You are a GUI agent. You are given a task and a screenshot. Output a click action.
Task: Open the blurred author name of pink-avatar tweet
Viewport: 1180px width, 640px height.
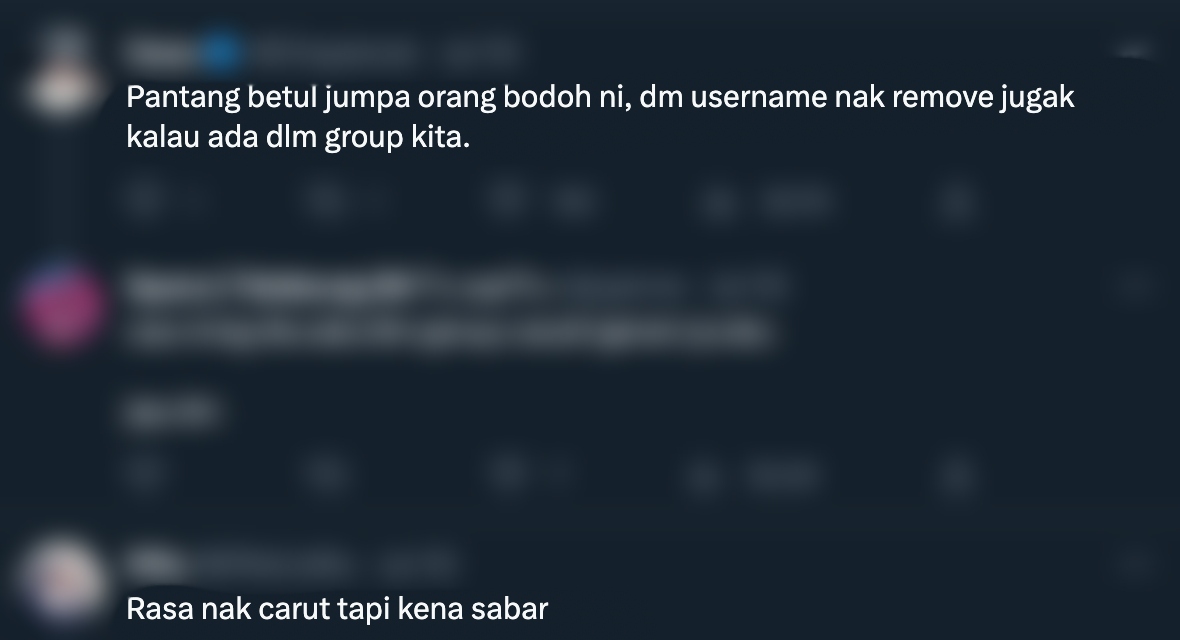click(271, 285)
